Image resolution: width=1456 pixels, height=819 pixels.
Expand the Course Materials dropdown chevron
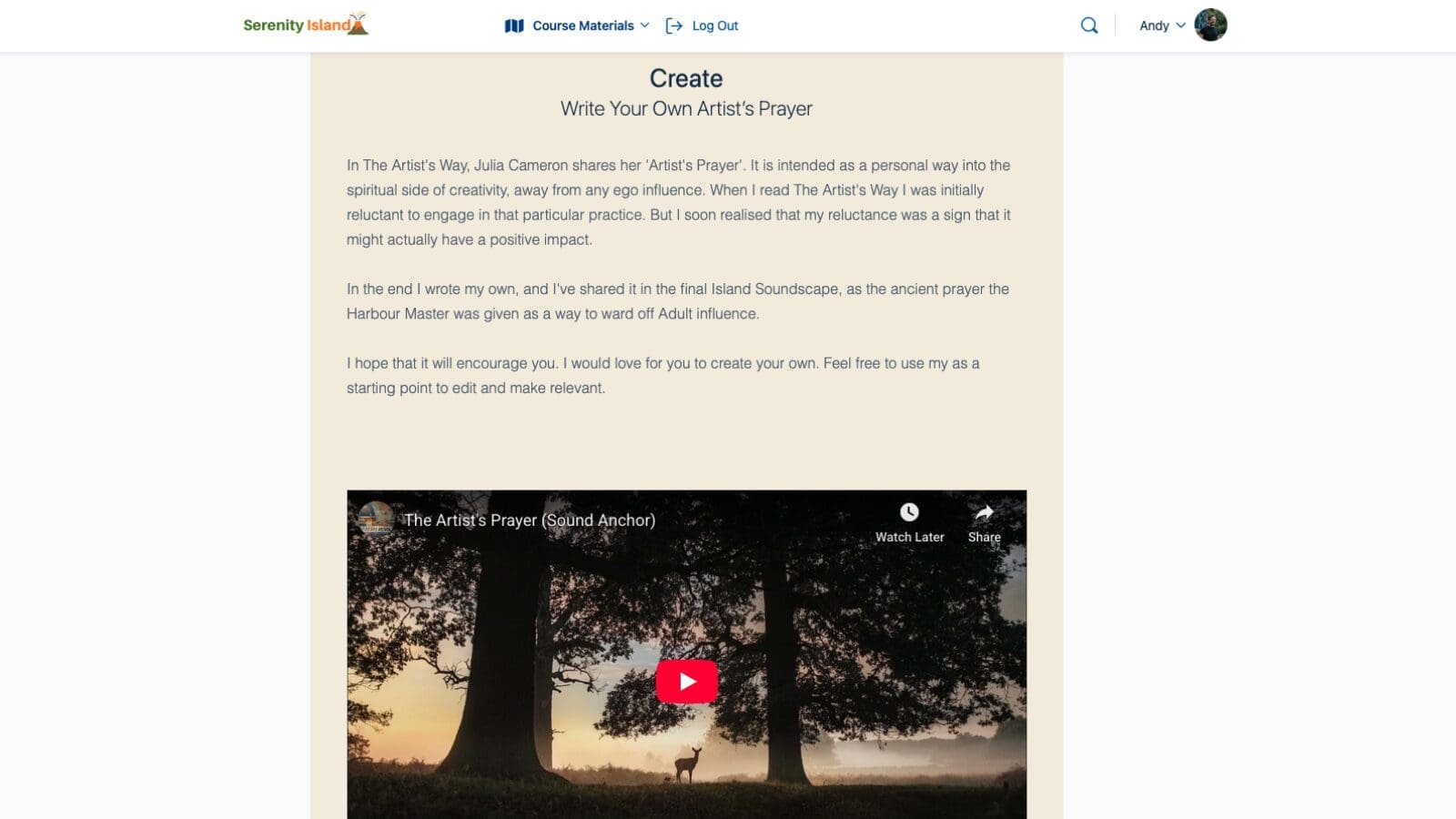pyautogui.click(x=644, y=25)
